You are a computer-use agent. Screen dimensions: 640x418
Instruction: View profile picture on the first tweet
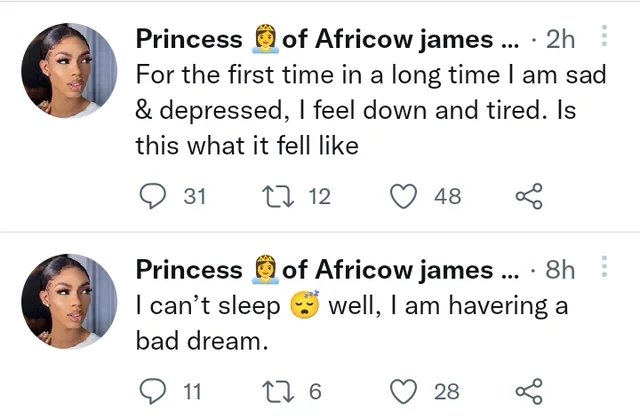(x=69, y=71)
